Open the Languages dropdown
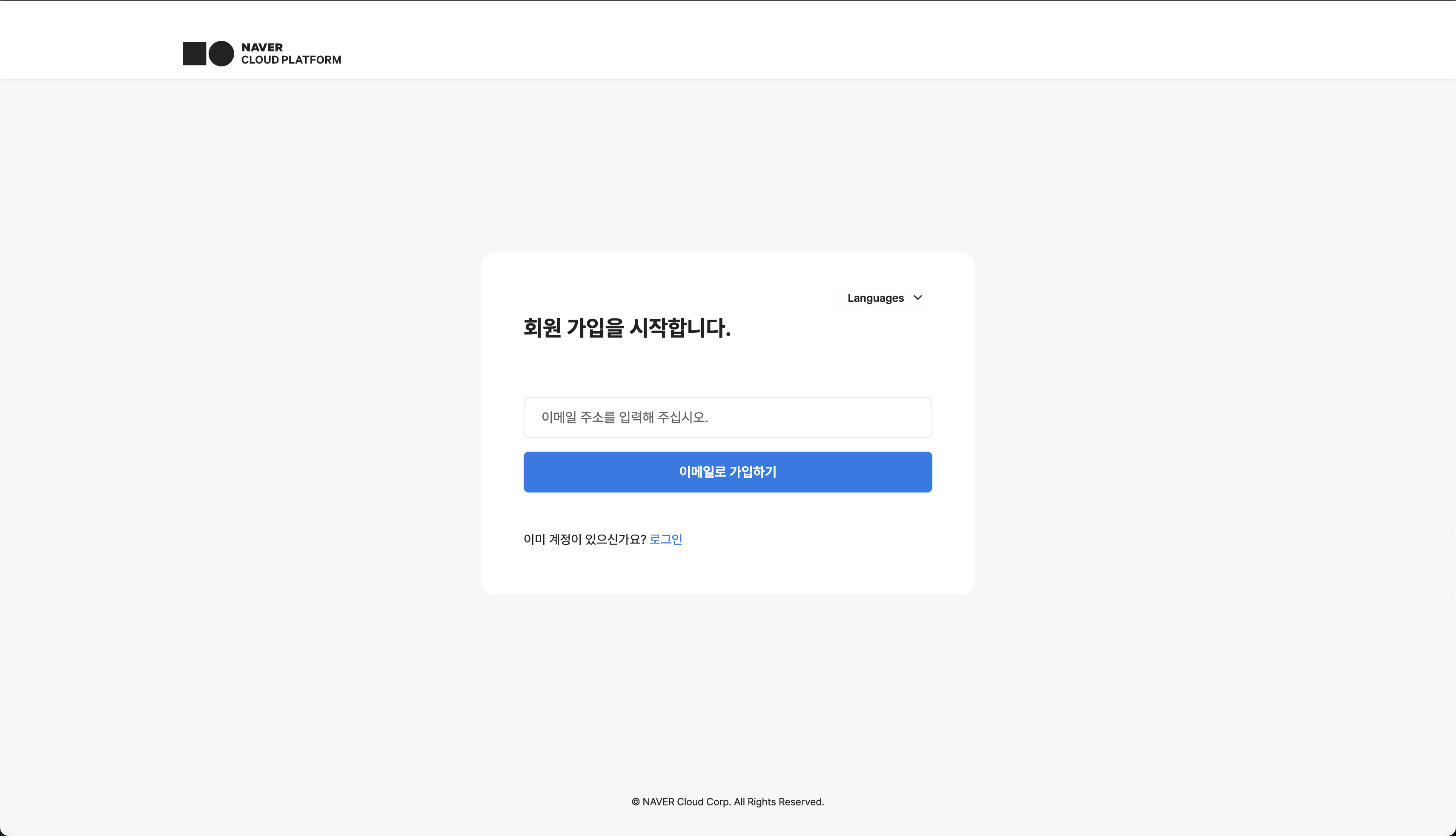 pos(884,298)
